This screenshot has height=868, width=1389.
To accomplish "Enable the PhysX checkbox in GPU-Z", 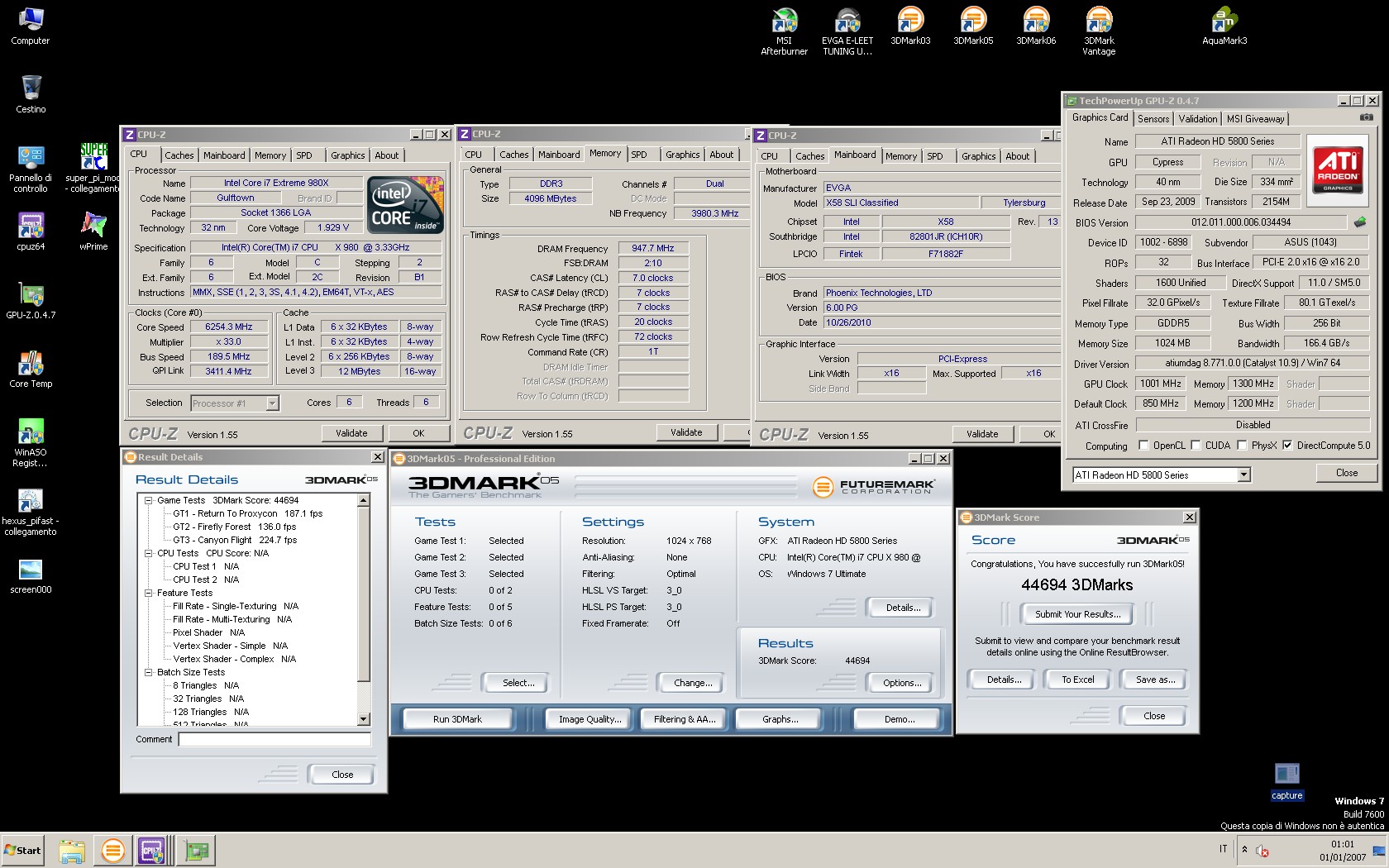I will point(1242,445).
